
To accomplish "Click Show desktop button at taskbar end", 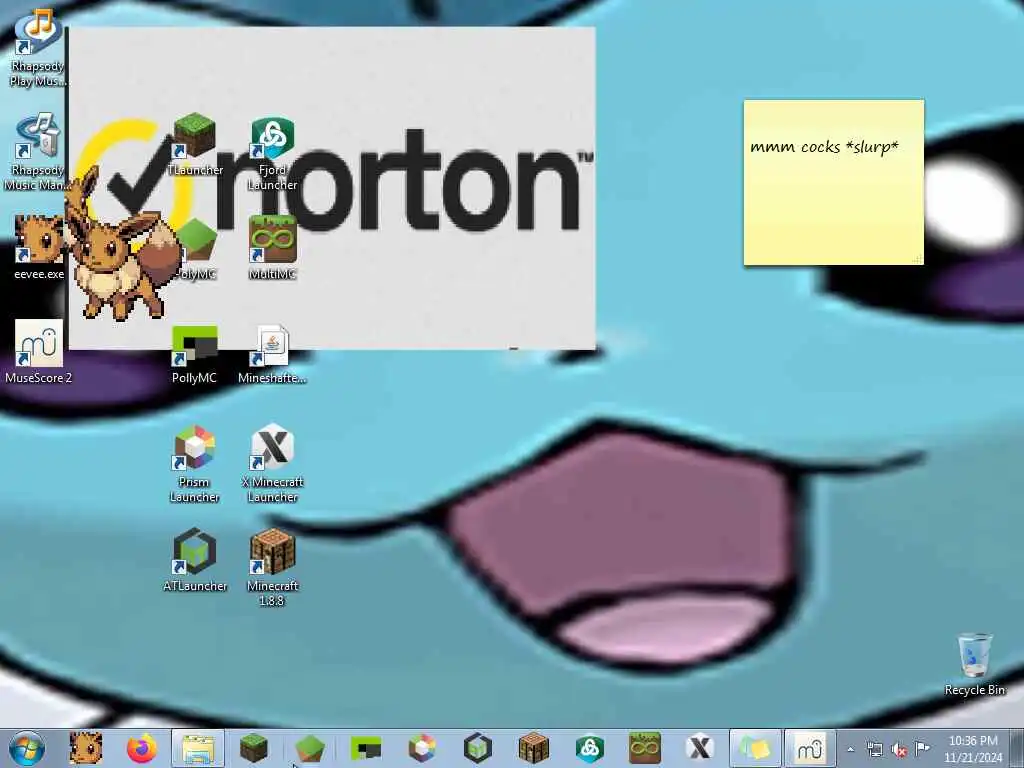I will 1017,748.
